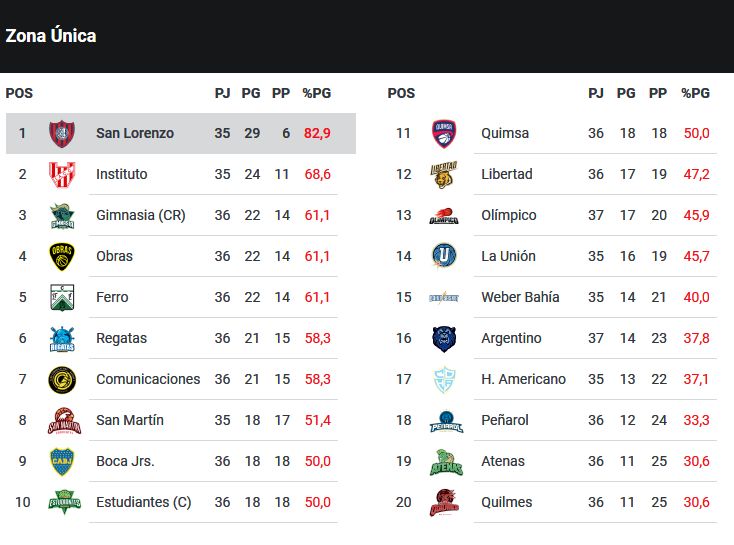734x545 pixels.
Task: Click the Argentino blue bear logo
Action: tap(444, 339)
